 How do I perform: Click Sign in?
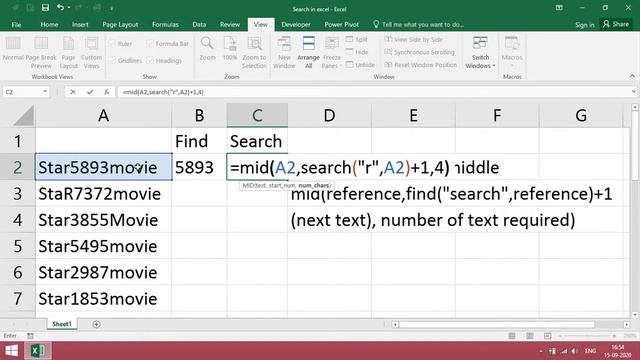(x=584, y=25)
